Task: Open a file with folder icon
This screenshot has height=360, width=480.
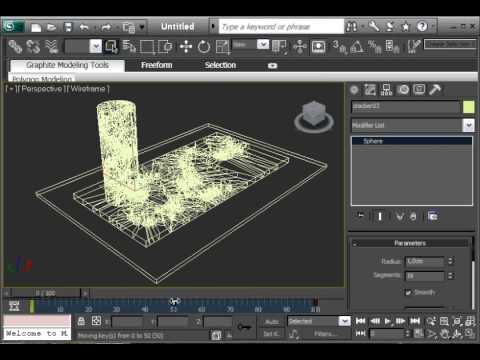Action: coord(51,27)
